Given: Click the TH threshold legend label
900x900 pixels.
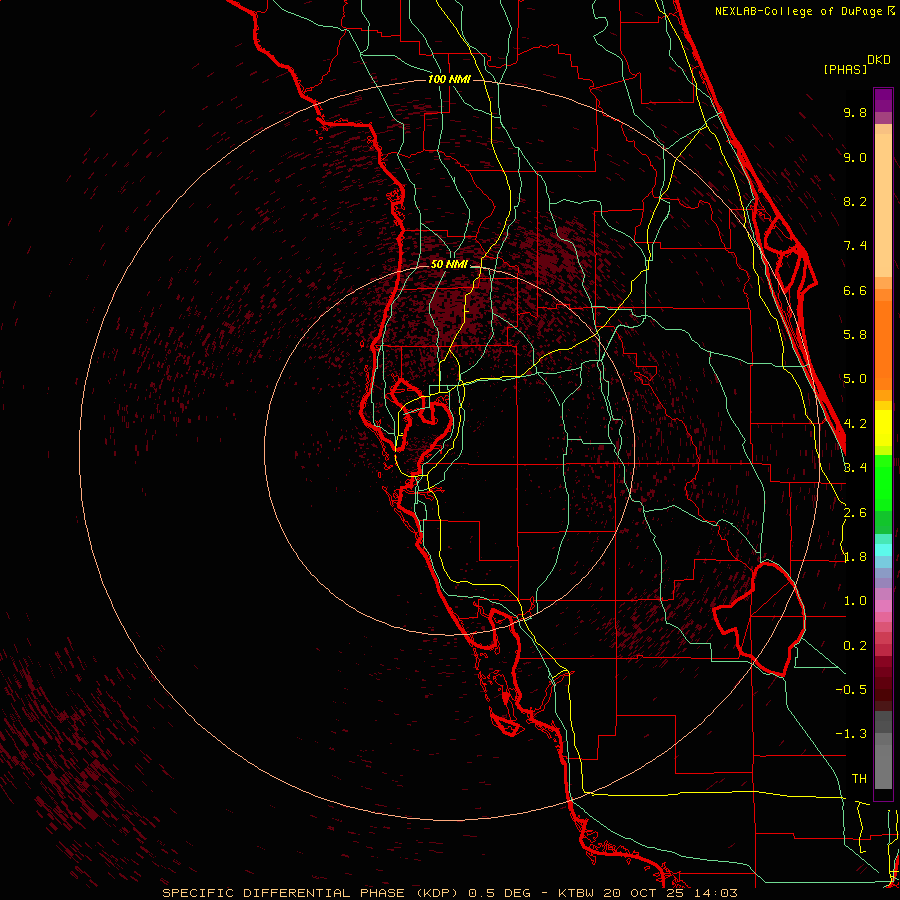Looking at the screenshot, I should 859,778.
